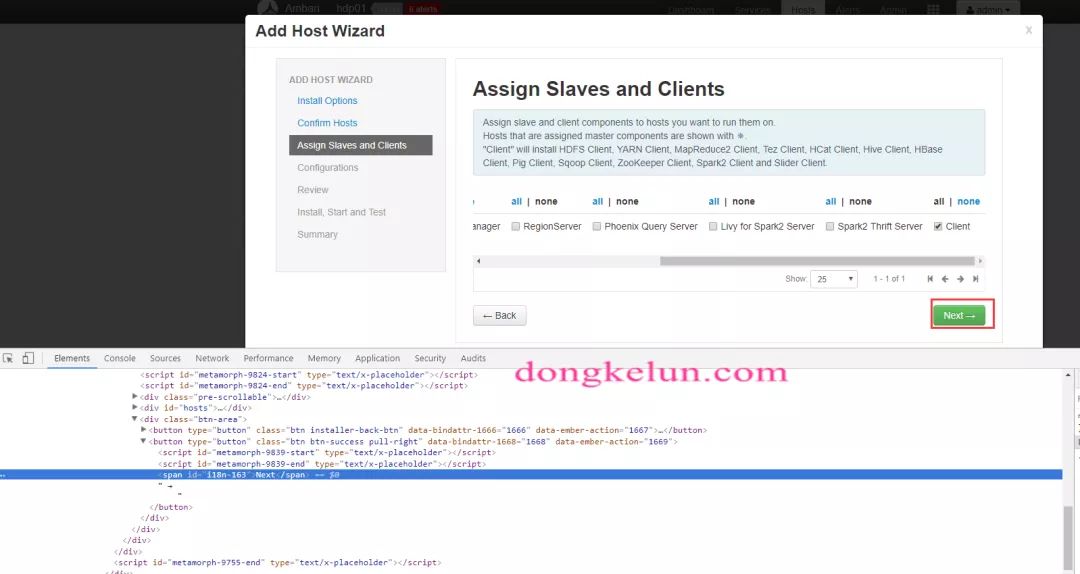Open the Network tab in DevTools
The image size is (1080, 574).
coord(212,358)
